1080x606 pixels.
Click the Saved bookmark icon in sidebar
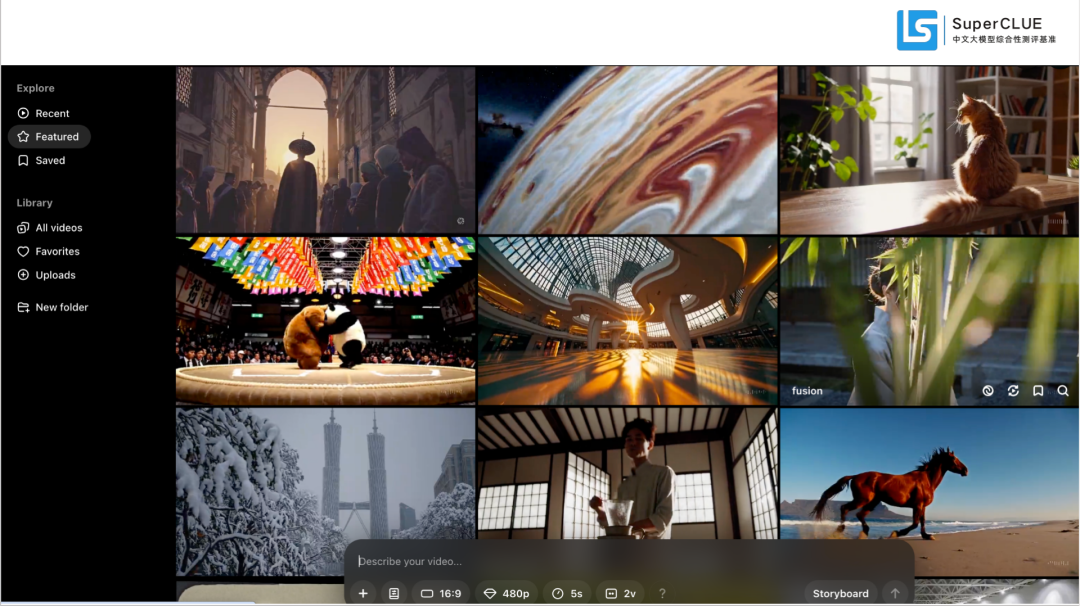coord(23,160)
